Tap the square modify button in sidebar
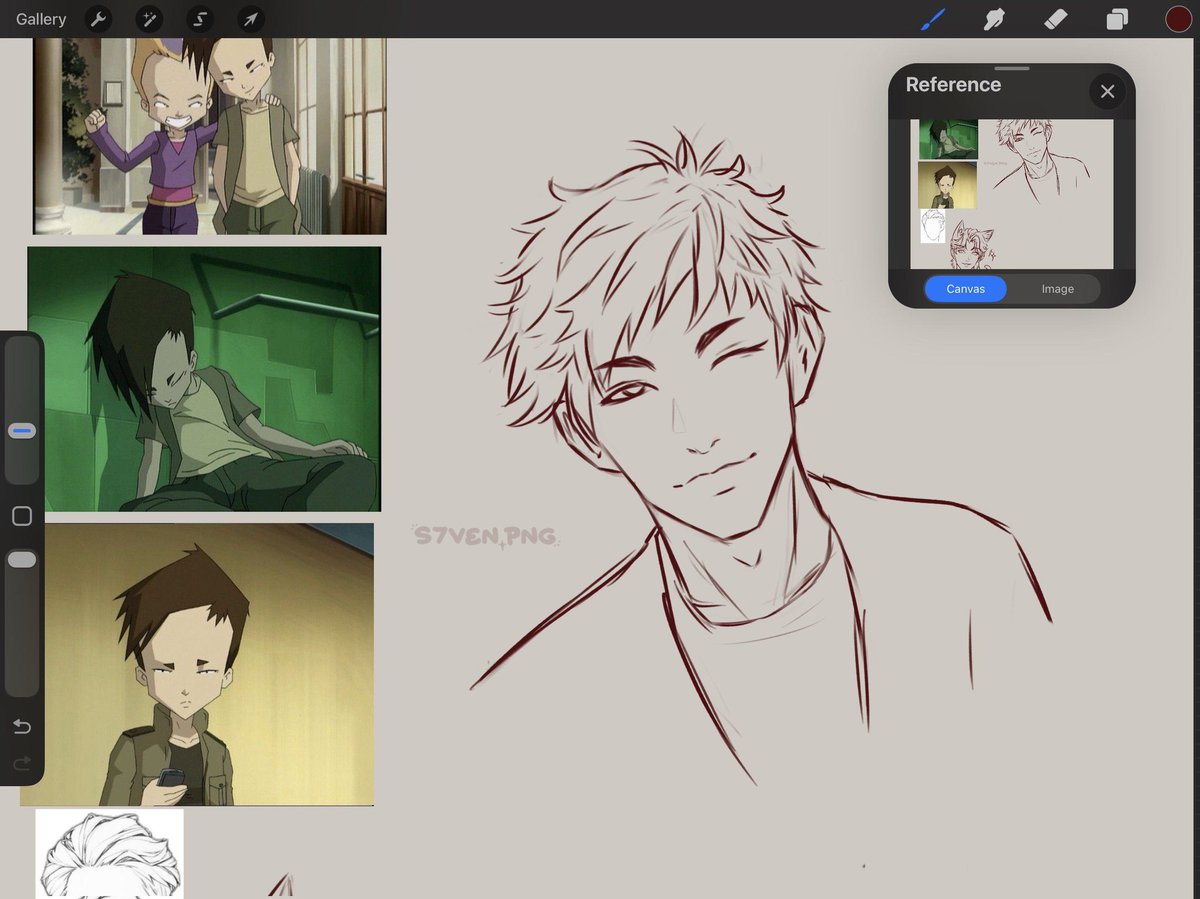The width and height of the screenshot is (1200, 899). click(x=22, y=516)
